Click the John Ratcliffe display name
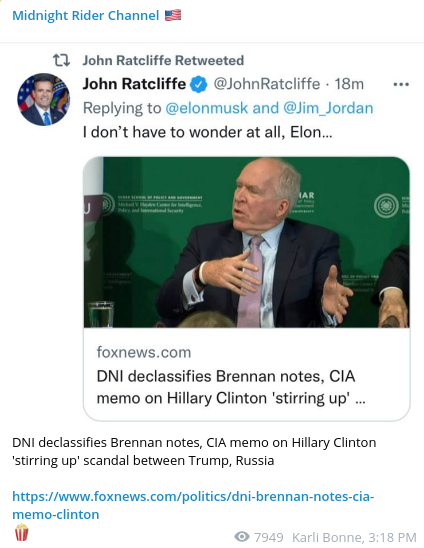The height and width of the screenshot is (548, 424). coord(134,84)
